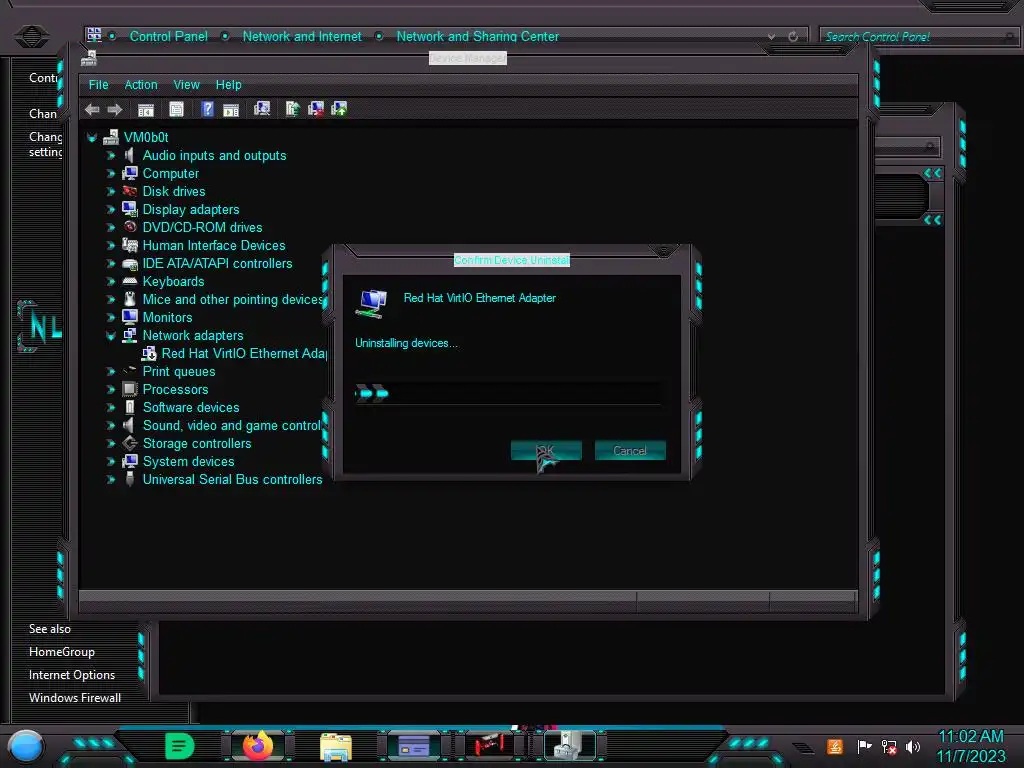Click the volume speaker tray icon
The image size is (1024, 768).
click(913, 746)
